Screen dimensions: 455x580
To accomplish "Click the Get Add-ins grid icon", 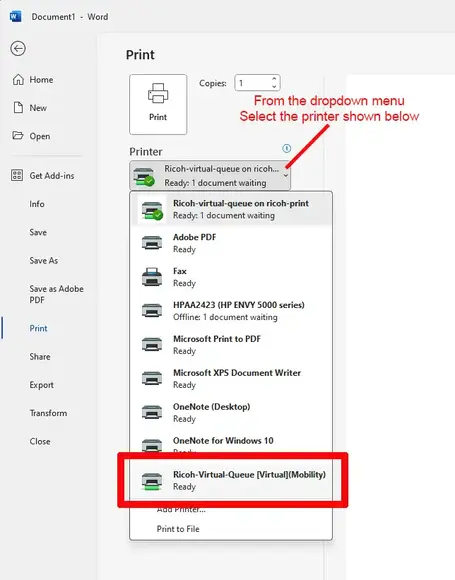I will click(x=17, y=175).
